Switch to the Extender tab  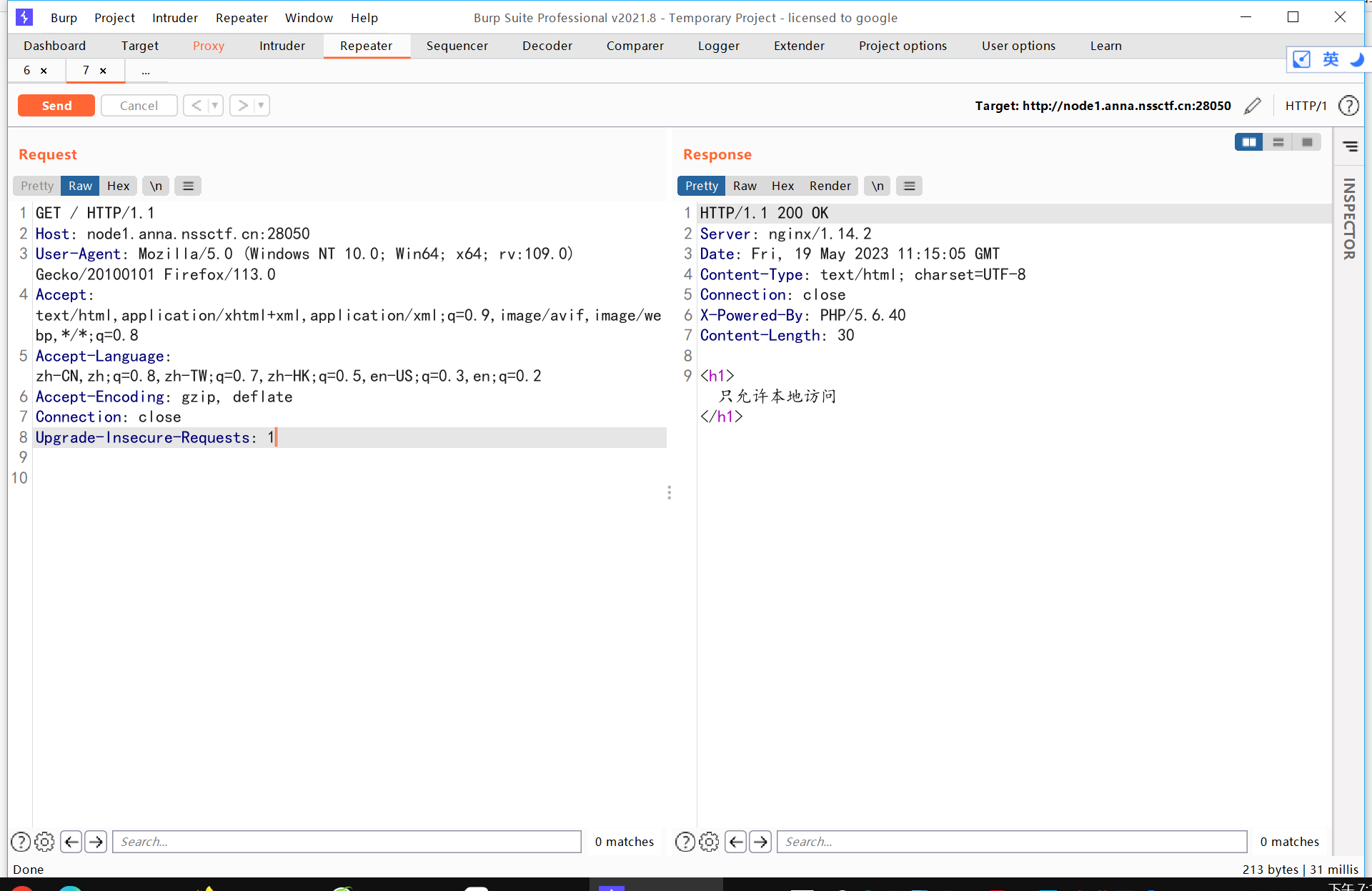(799, 46)
